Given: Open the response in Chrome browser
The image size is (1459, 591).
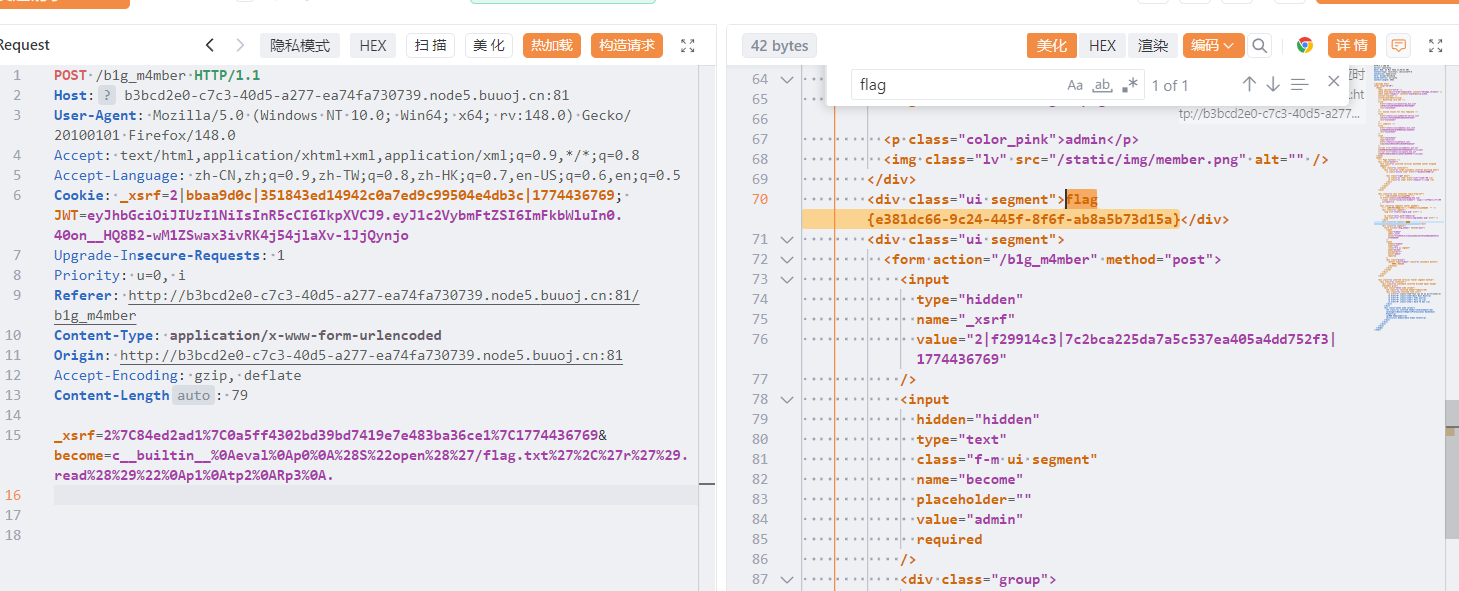Looking at the screenshot, I should coord(1305,45).
